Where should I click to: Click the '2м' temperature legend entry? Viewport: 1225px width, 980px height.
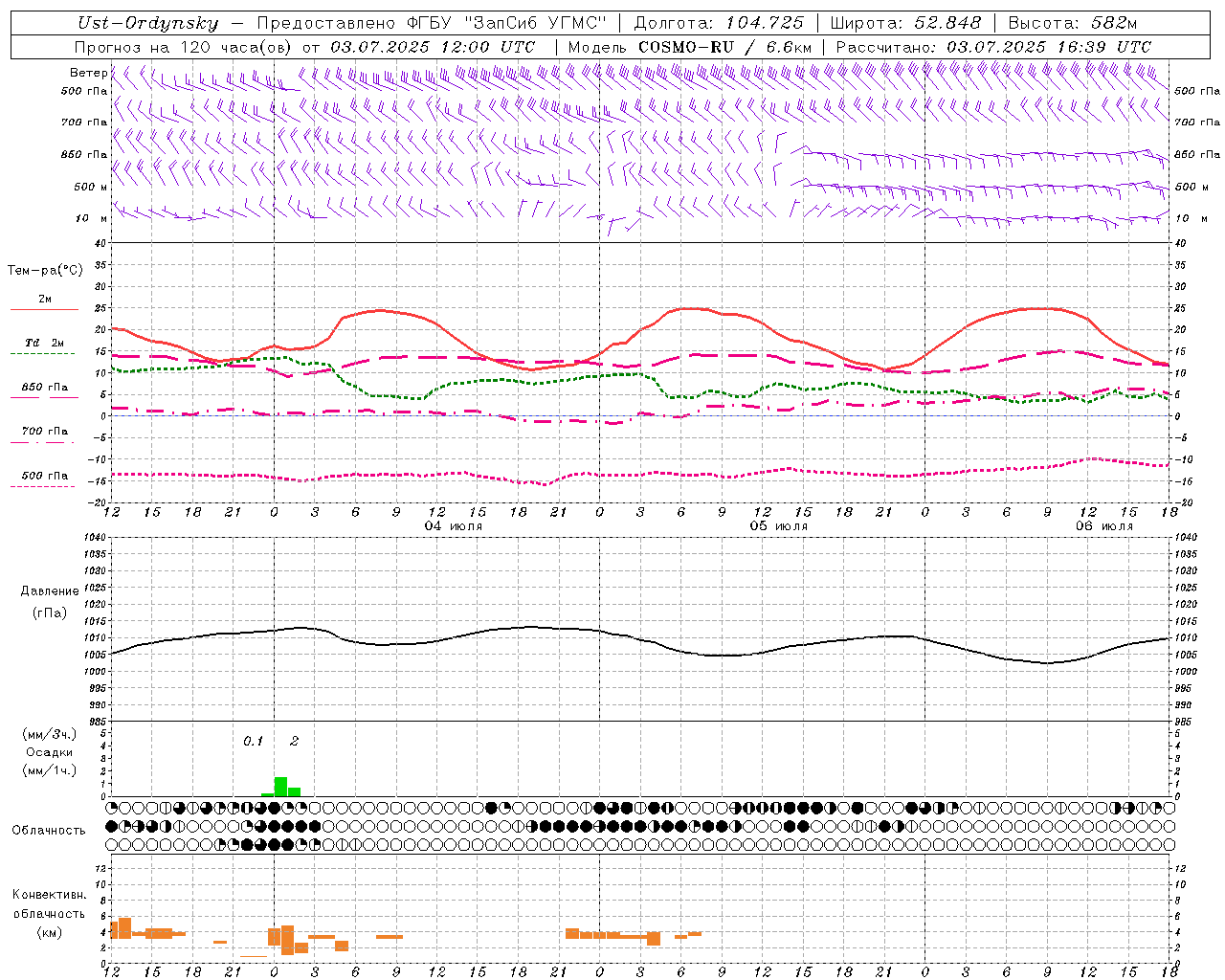(x=45, y=300)
